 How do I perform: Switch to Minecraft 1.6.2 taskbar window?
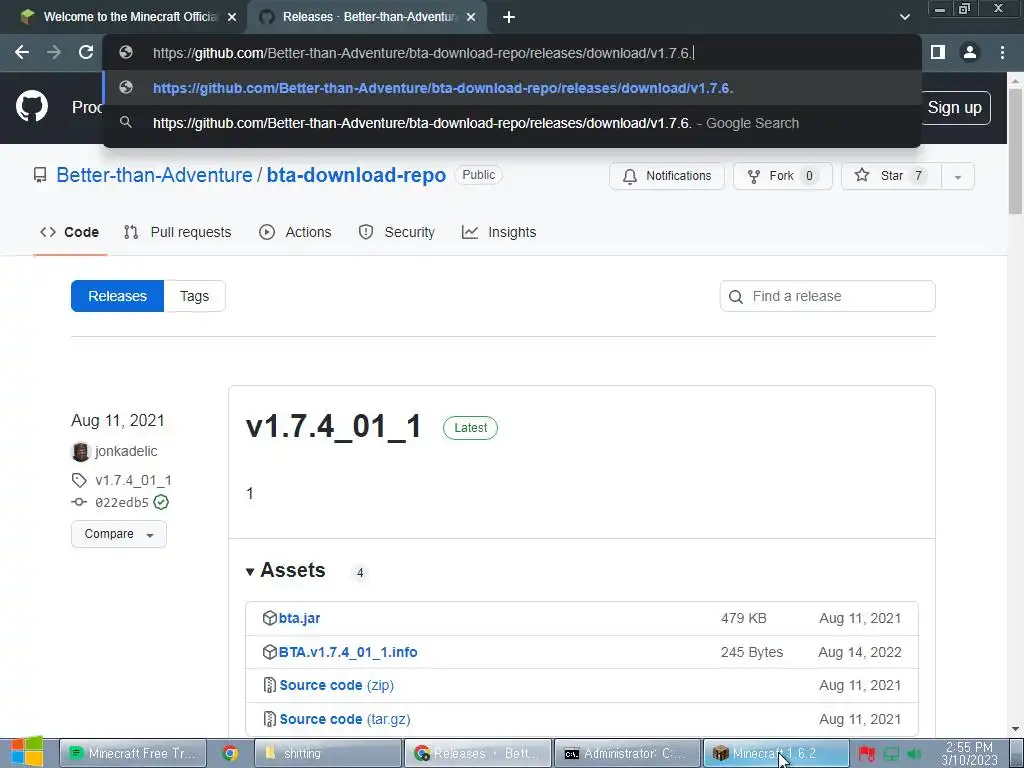tap(776, 753)
